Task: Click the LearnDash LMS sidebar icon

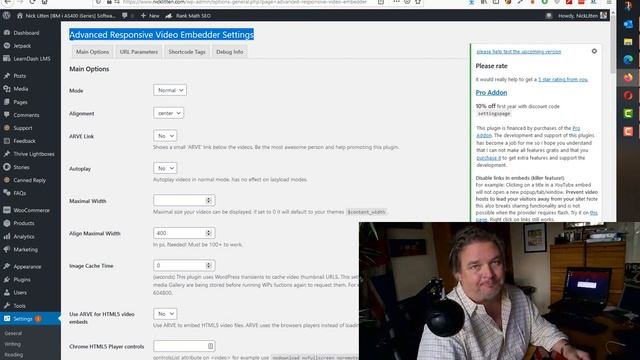Action: point(7,59)
